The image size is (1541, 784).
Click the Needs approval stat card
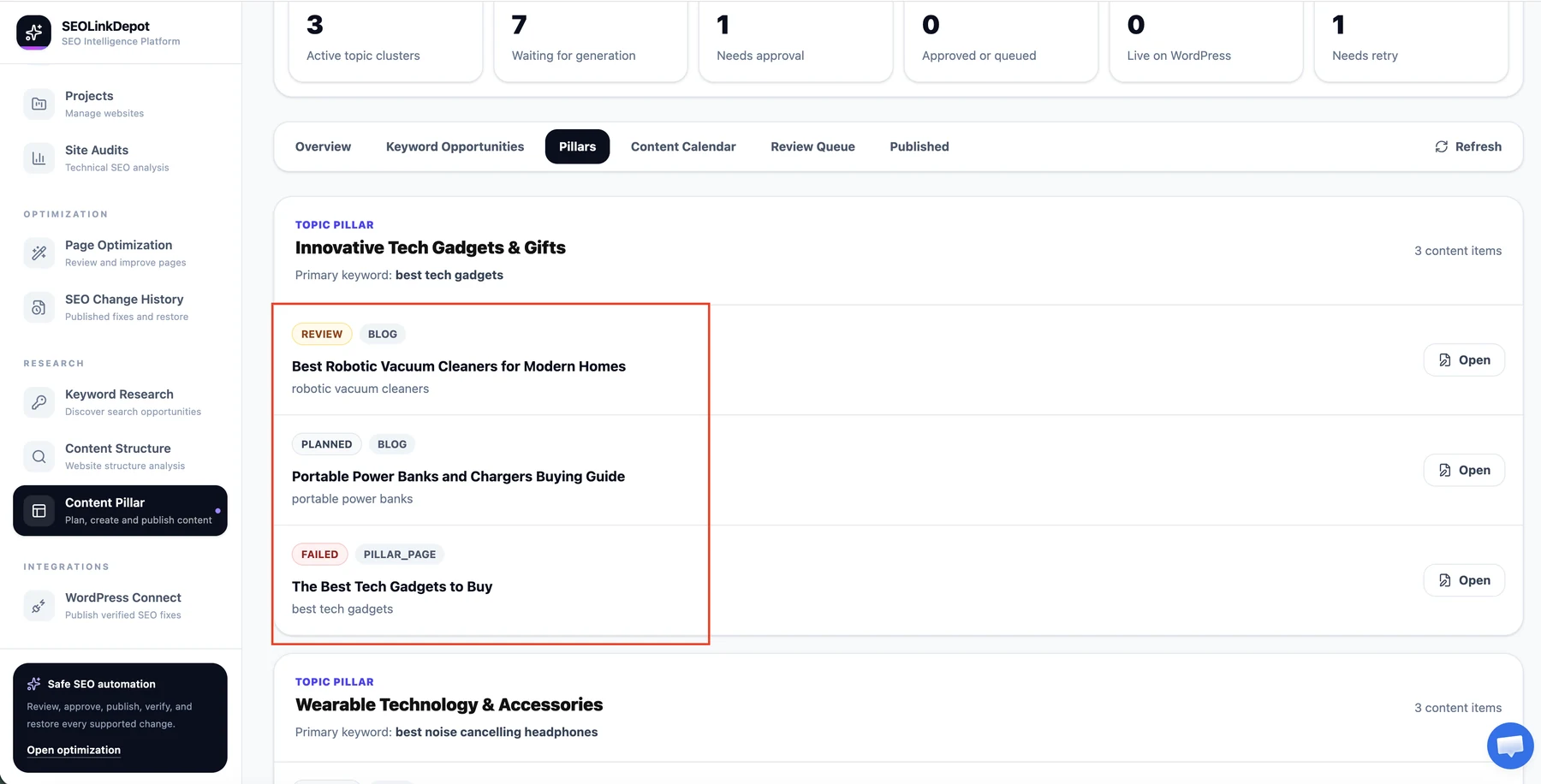click(x=795, y=39)
